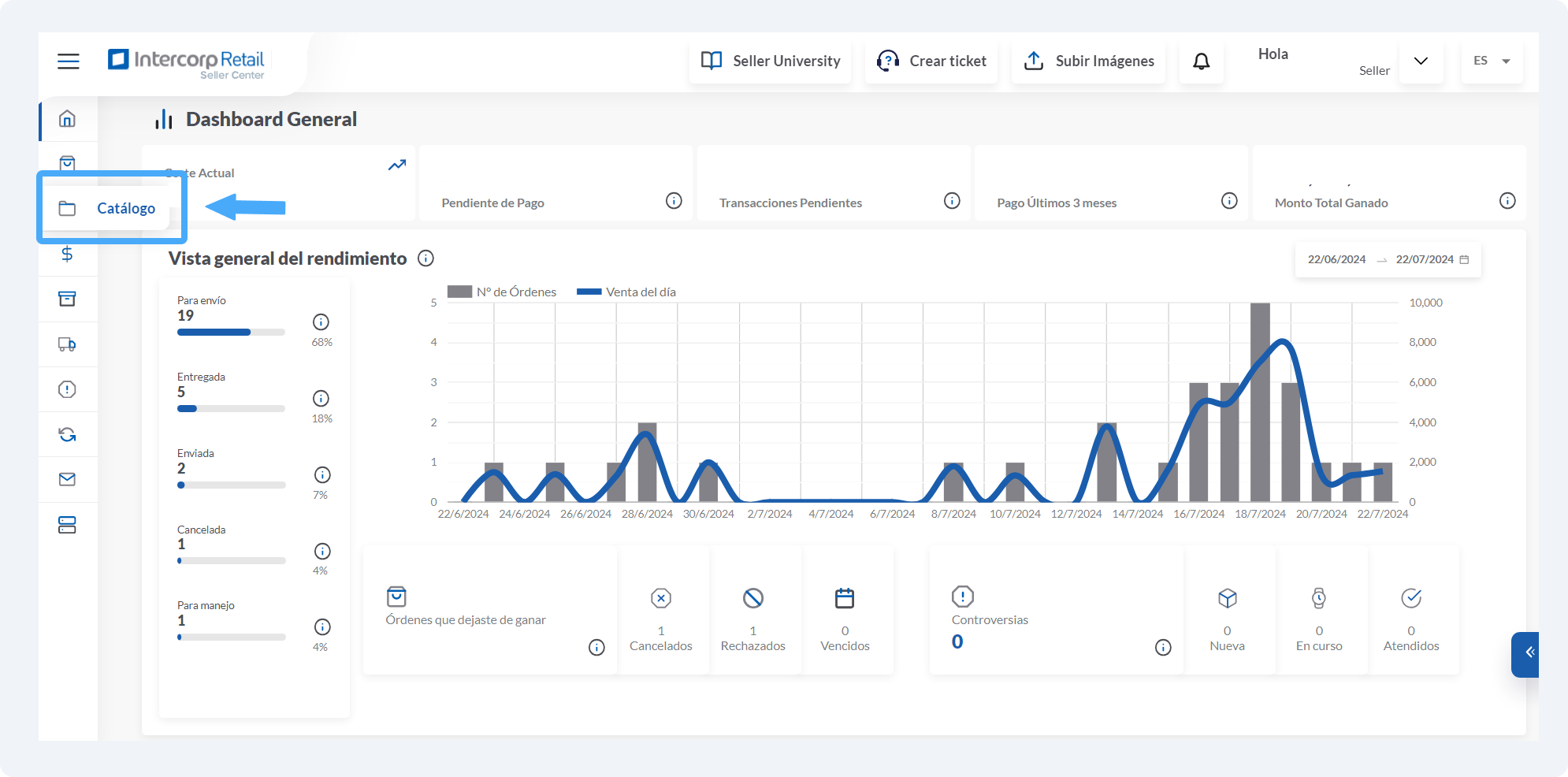Click the Seller University button
Image resolution: width=1568 pixels, height=777 pixels.
pyautogui.click(x=771, y=61)
